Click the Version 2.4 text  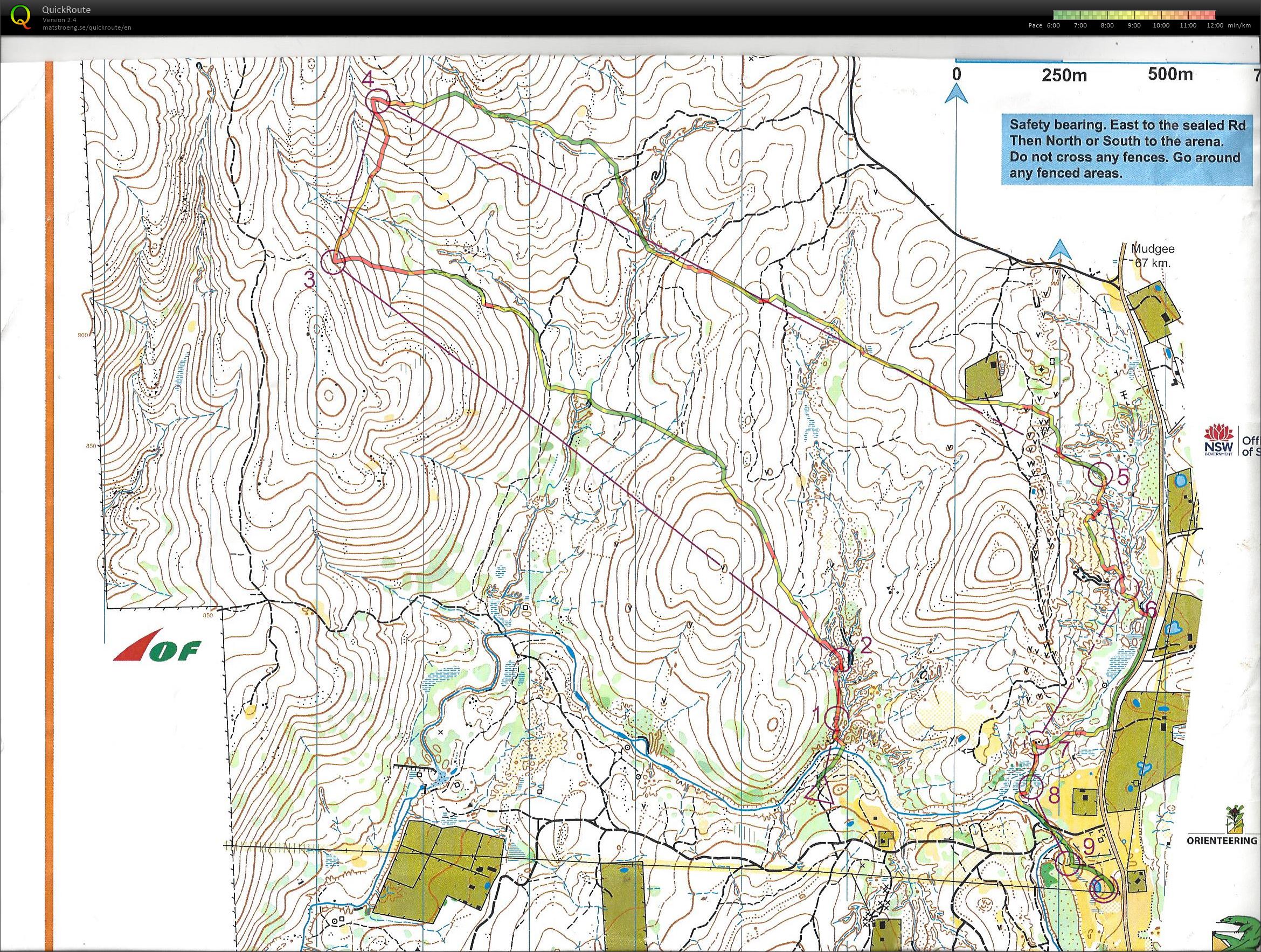59,20
